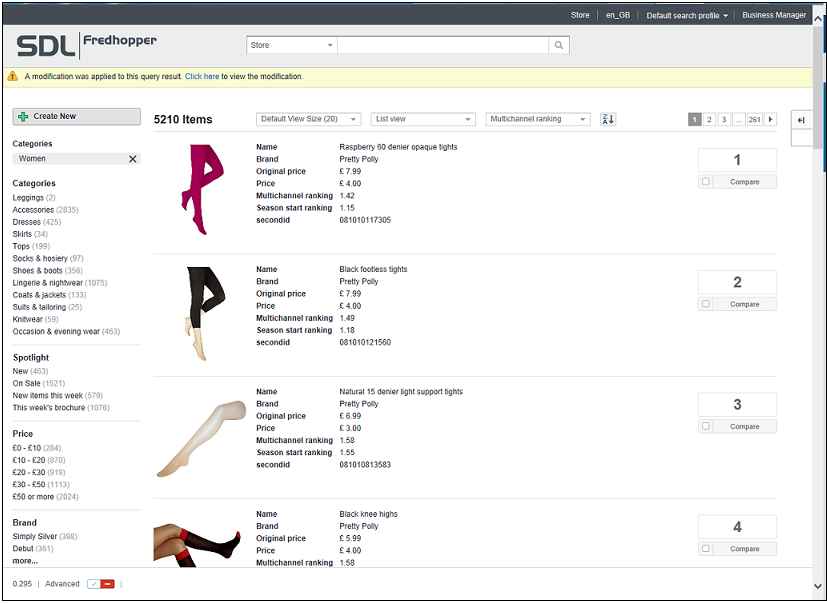Filter price £30 - £50

click(x=41, y=485)
